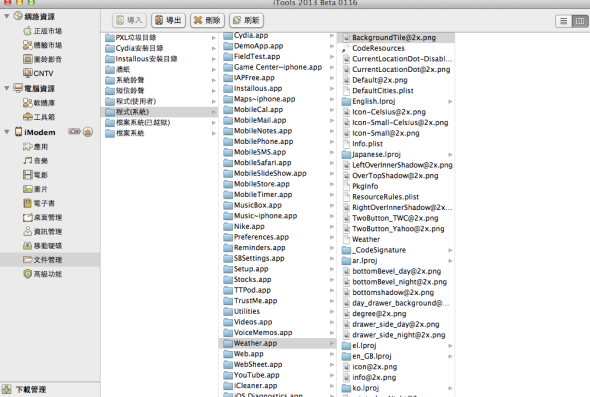Open 桌面管理 desktop management
The image size is (590, 397).
click(42, 217)
